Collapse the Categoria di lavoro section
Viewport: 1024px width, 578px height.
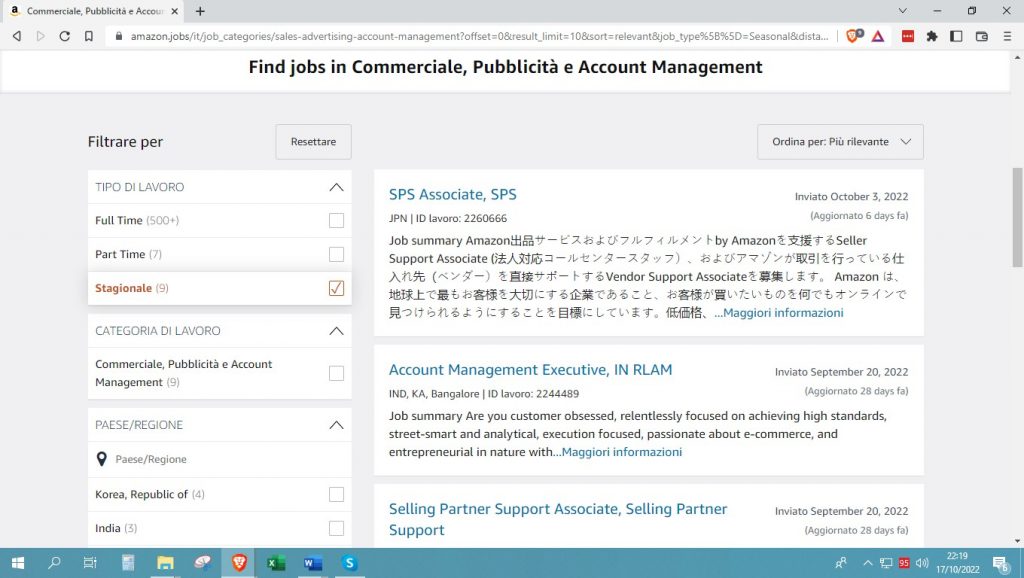click(x=336, y=331)
